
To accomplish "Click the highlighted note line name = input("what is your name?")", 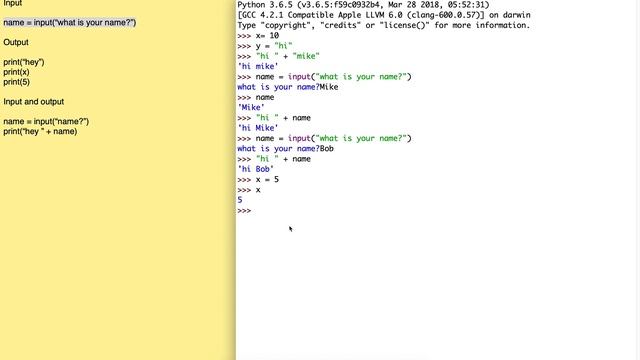I will tap(70, 22).
